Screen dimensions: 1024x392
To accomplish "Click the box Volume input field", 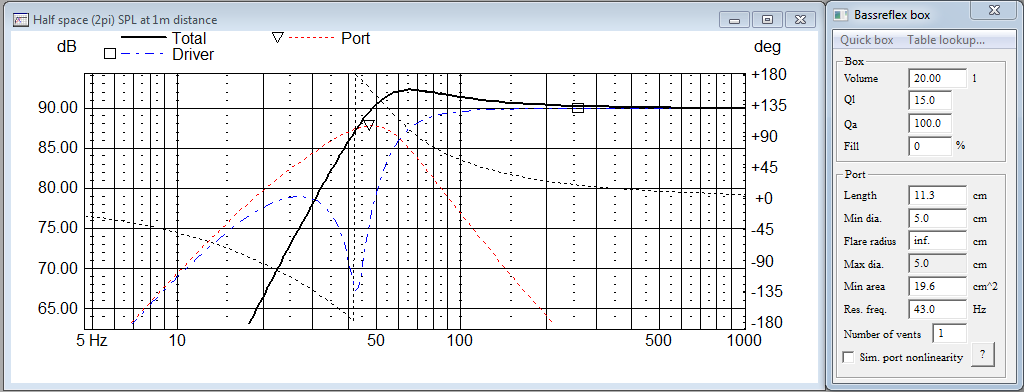I will click(x=937, y=78).
